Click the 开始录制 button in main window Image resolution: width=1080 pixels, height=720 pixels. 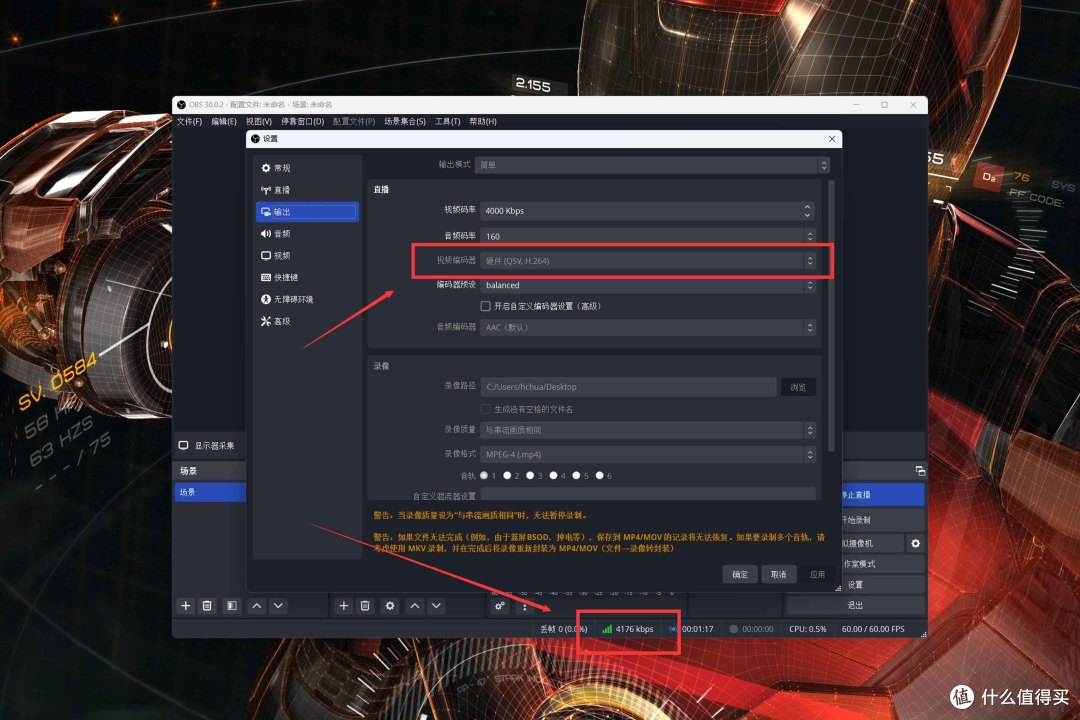[884, 520]
